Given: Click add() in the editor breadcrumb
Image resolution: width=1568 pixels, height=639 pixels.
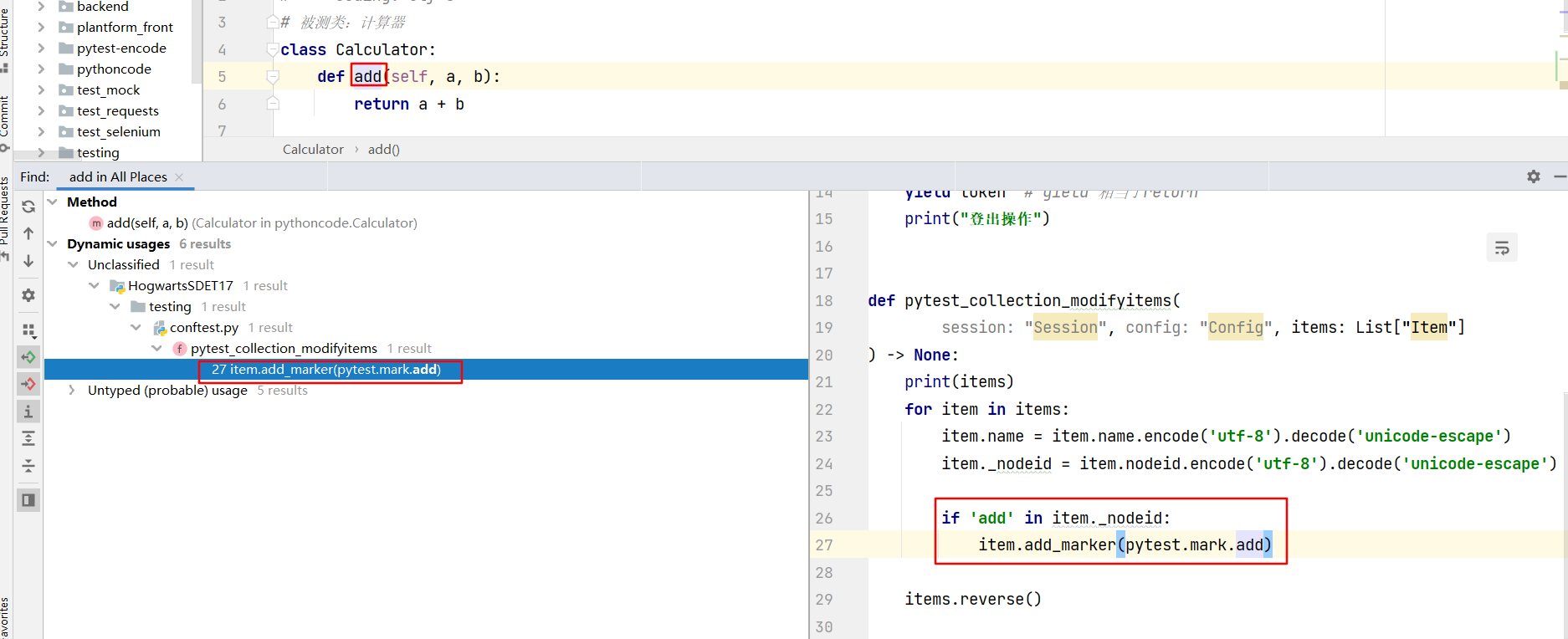Looking at the screenshot, I should [x=383, y=150].
